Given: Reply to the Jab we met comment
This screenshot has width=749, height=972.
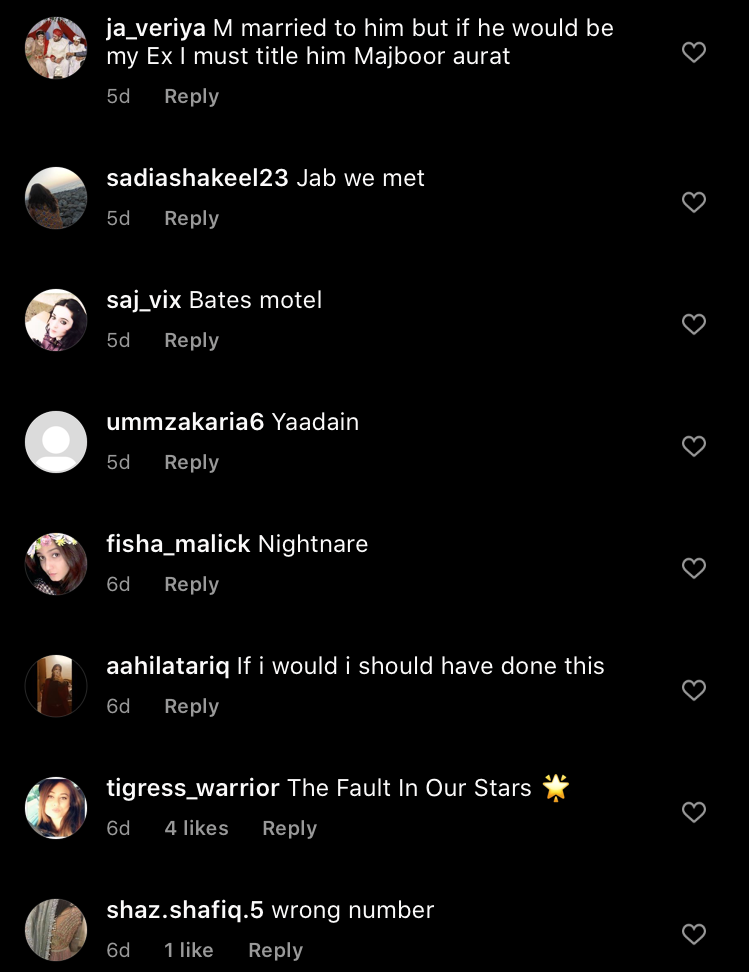Looking at the screenshot, I should (x=191, y=219).
